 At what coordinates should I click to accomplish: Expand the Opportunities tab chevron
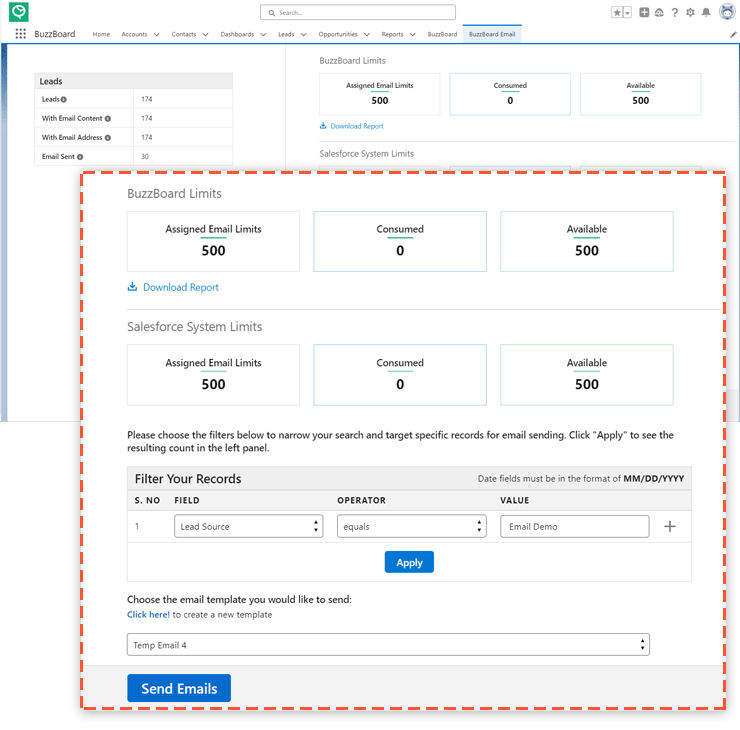click(367, 34)
